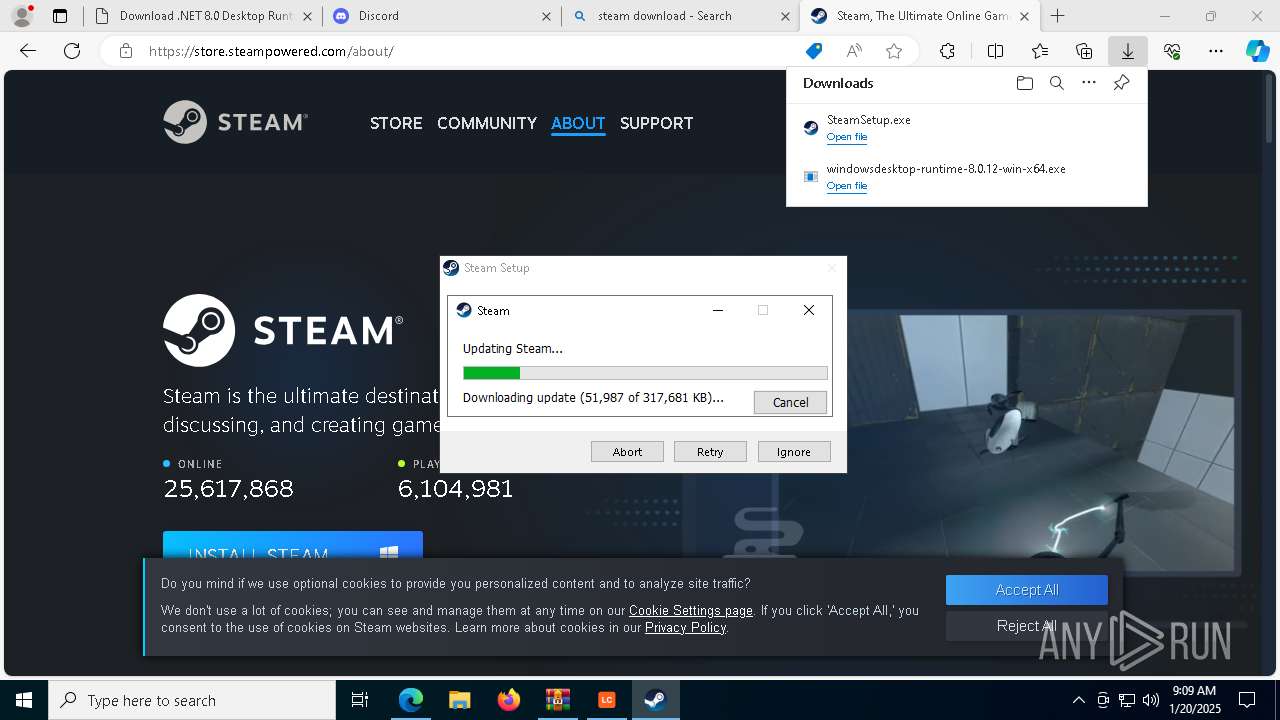Click the INSTALL STEAM button
1280x720 pixels.
(293, 546)
